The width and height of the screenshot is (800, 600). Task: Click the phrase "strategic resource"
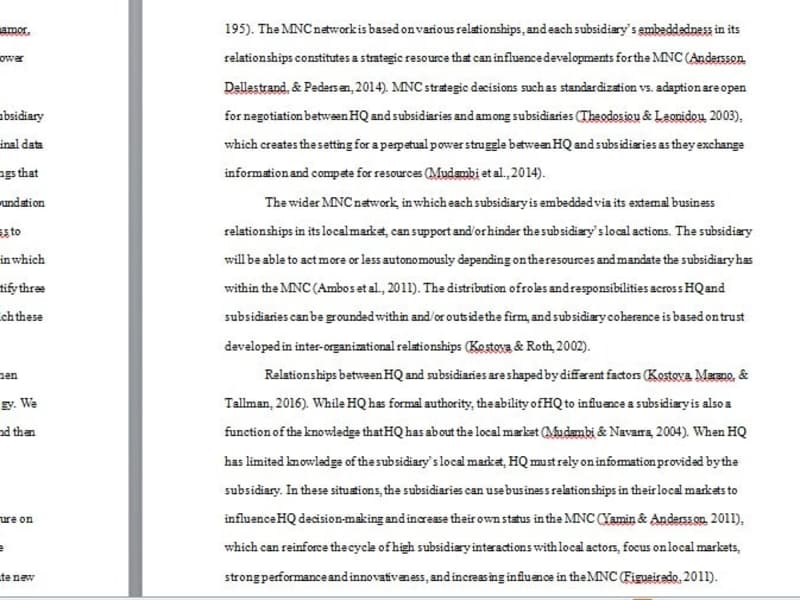click(405, 58)
